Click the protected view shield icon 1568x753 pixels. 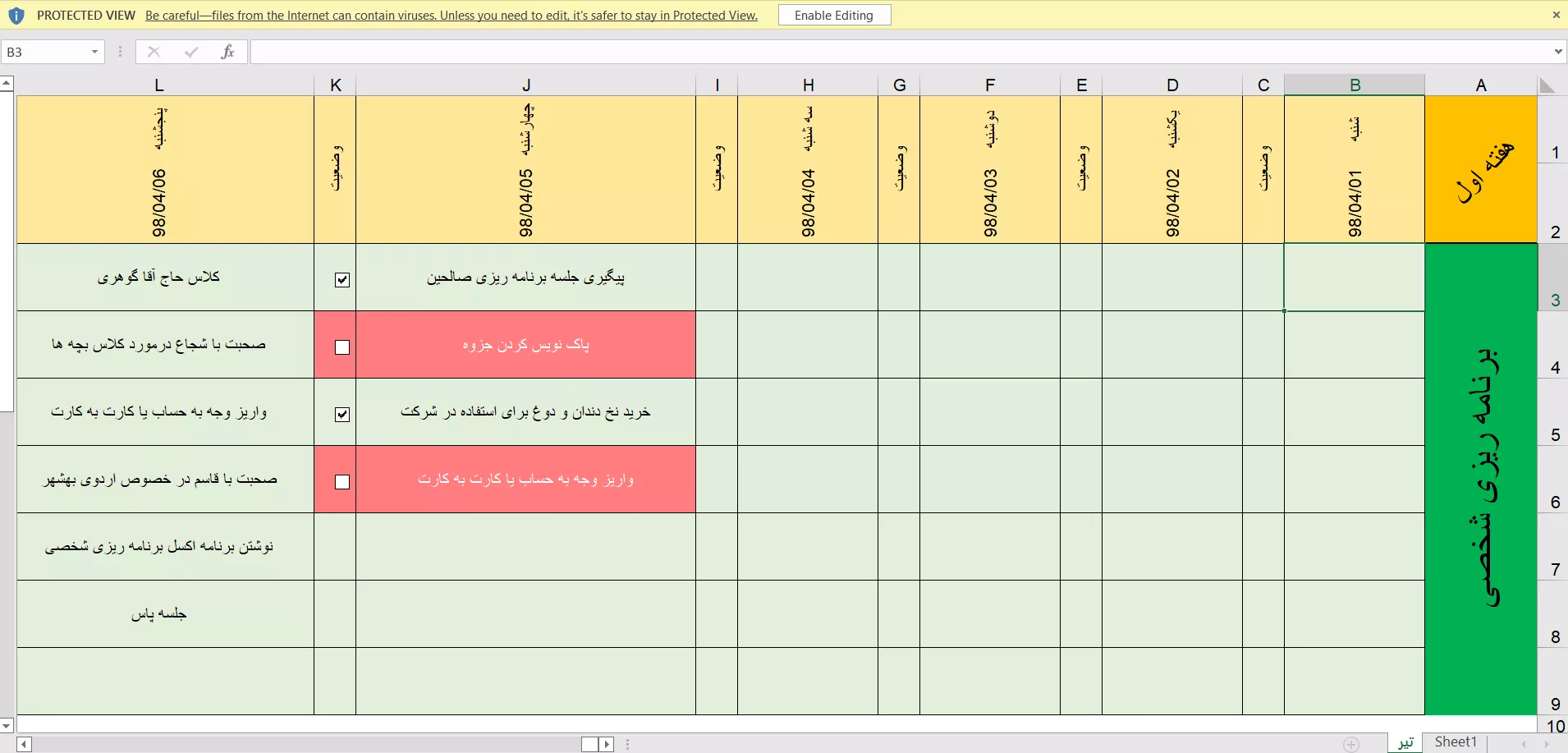16,16
